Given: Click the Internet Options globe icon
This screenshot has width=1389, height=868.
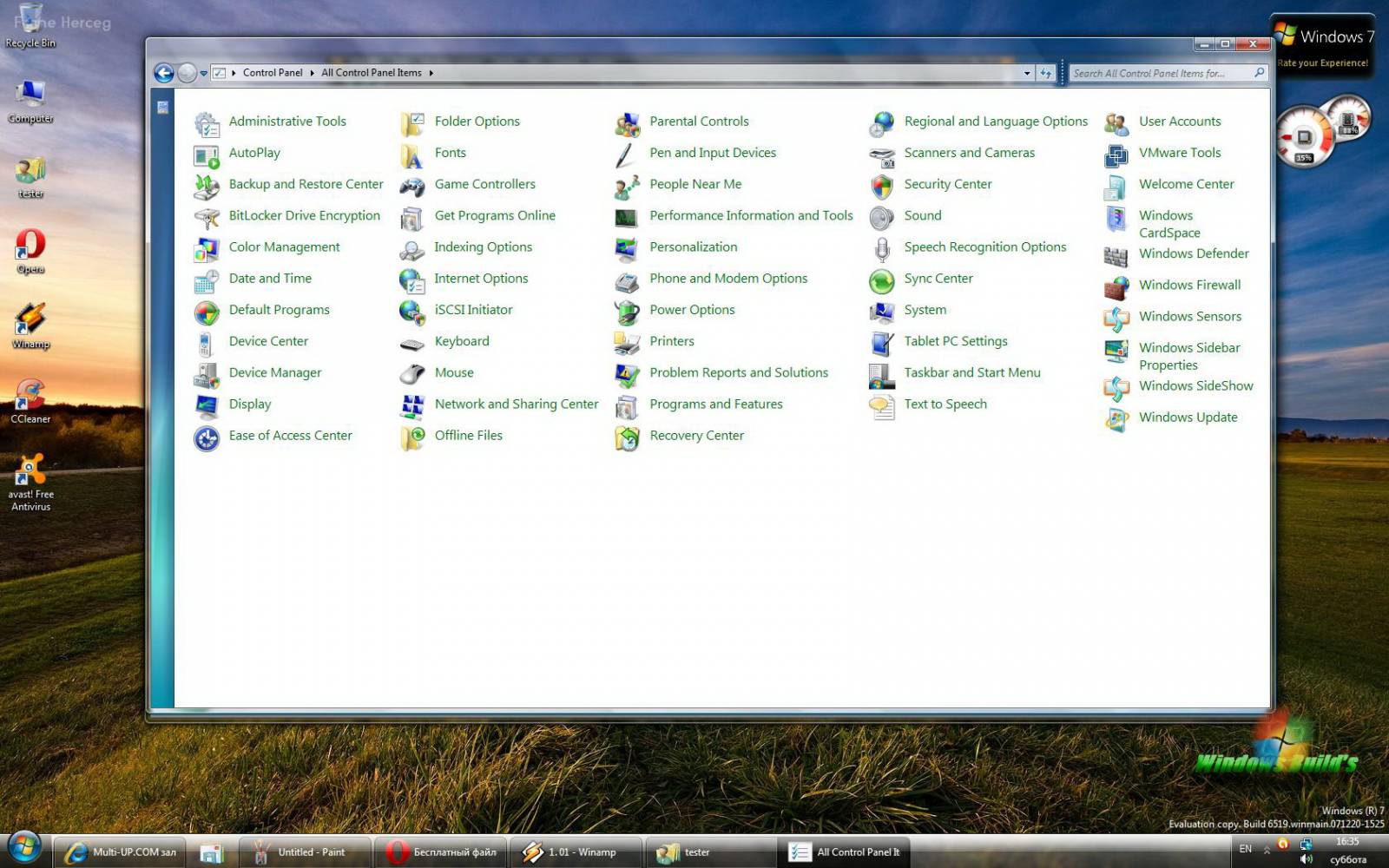Looking at the screenshot, I should click(412, 281).
